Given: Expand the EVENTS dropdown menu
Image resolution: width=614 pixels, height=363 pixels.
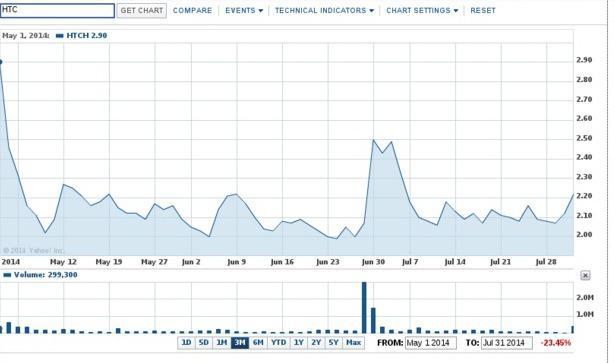Looking at the screenshot, I should (244, 11).
